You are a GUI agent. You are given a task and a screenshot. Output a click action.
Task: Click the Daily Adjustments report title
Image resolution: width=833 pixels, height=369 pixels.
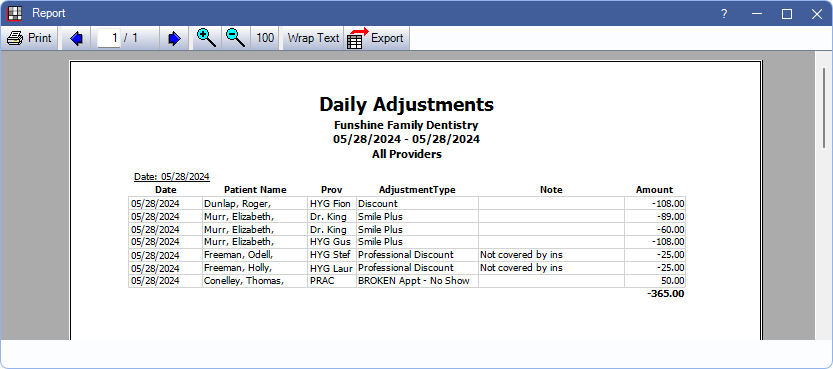pos(406,104)
